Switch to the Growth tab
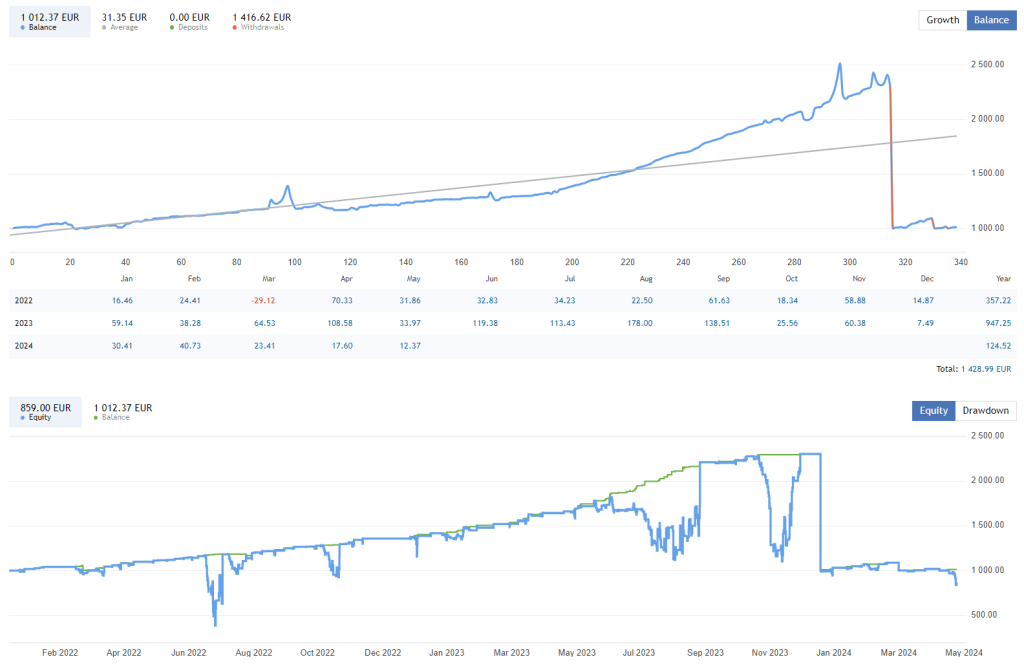Screen dimensions: 1024x668 [941, 20]
